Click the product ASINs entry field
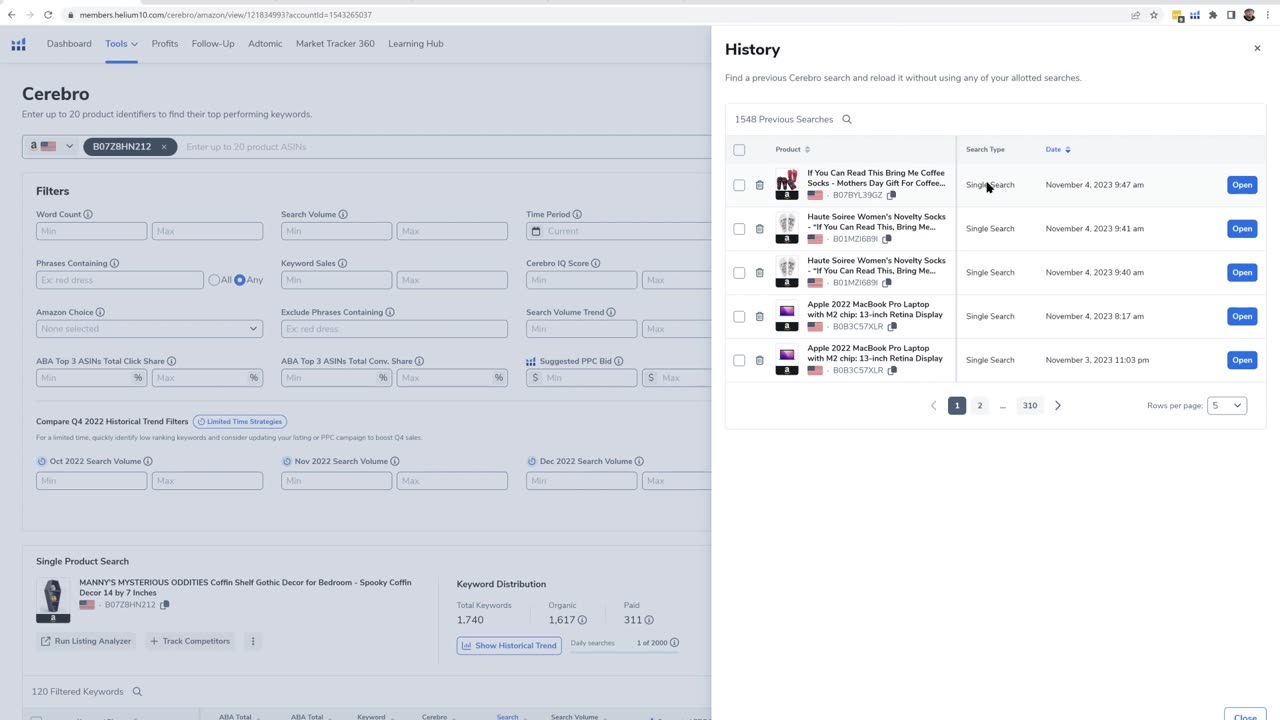 point(445,147)
